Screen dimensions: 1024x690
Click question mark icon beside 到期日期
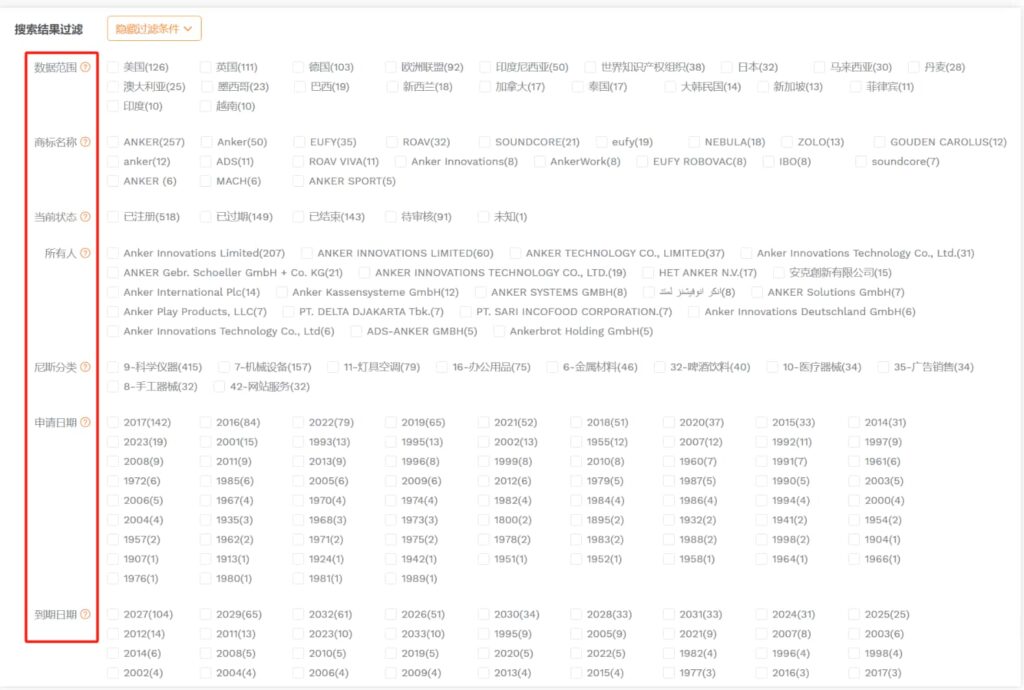pos(85,614)
